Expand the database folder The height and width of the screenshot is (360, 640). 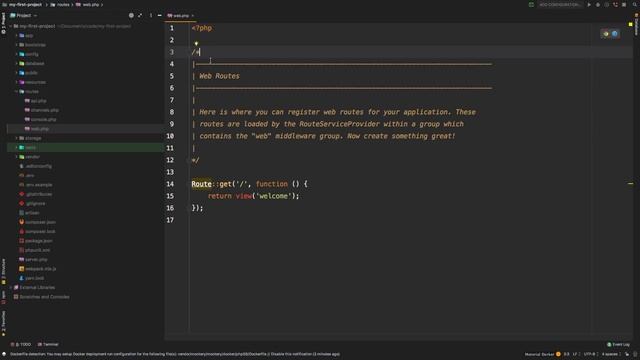[x=16, y=64]
